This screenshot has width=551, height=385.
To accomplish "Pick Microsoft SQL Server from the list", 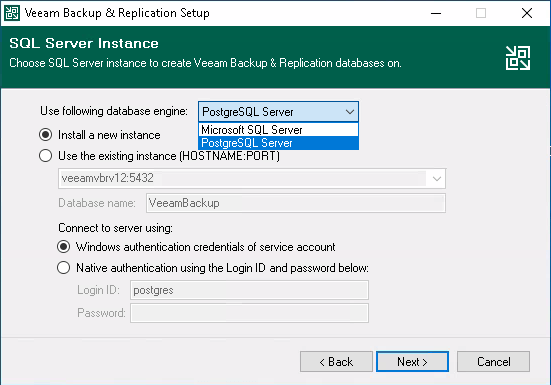I will [x=278, y=130].
